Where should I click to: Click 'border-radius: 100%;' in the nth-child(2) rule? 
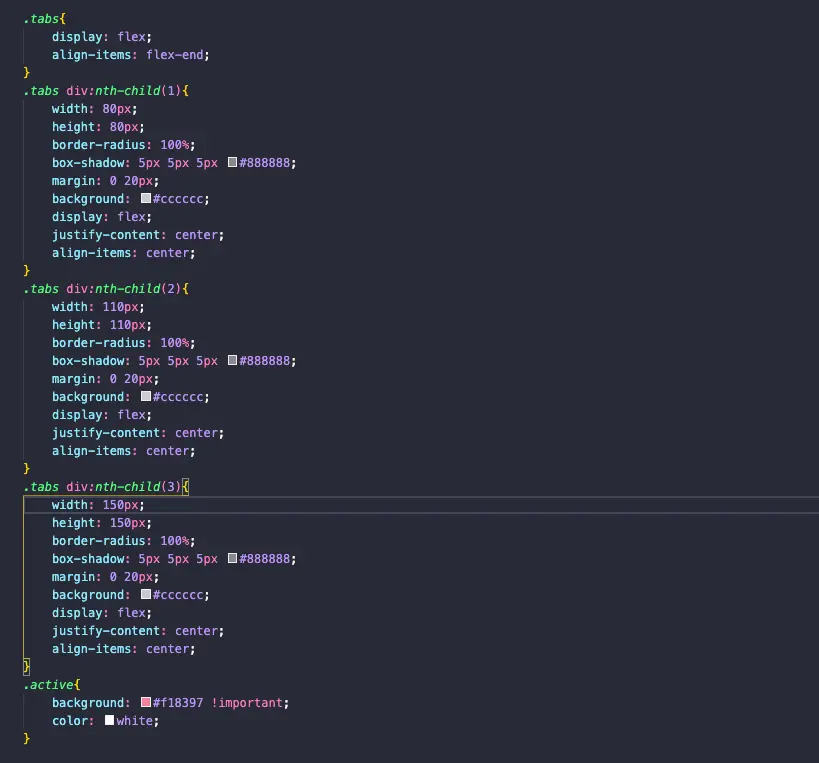tap(123, 343)
